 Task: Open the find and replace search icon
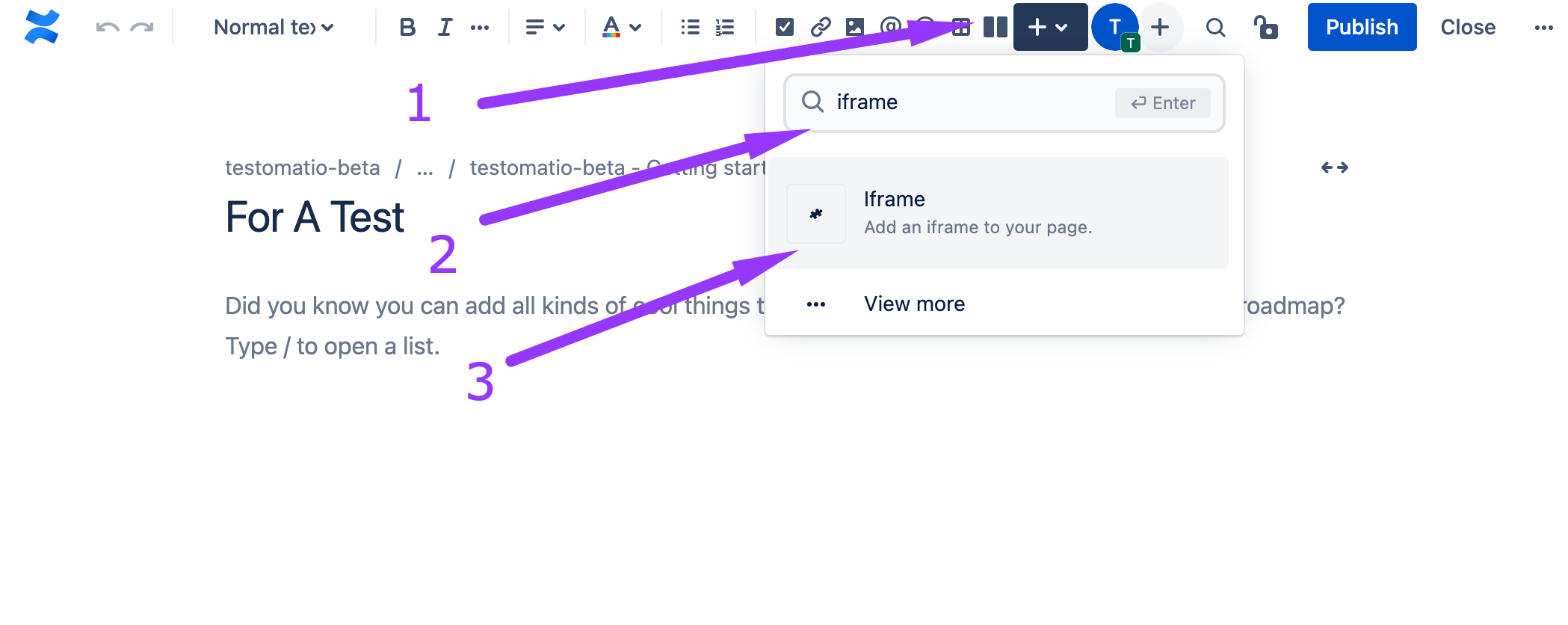[1215, 28]
